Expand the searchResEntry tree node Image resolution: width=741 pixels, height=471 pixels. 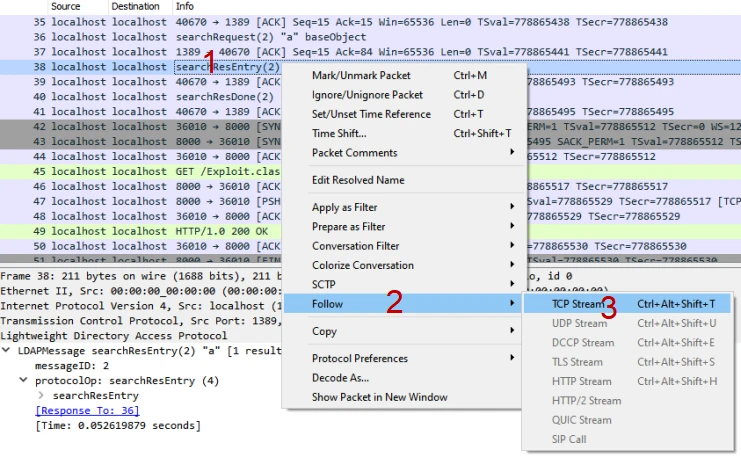click(40, 396)
